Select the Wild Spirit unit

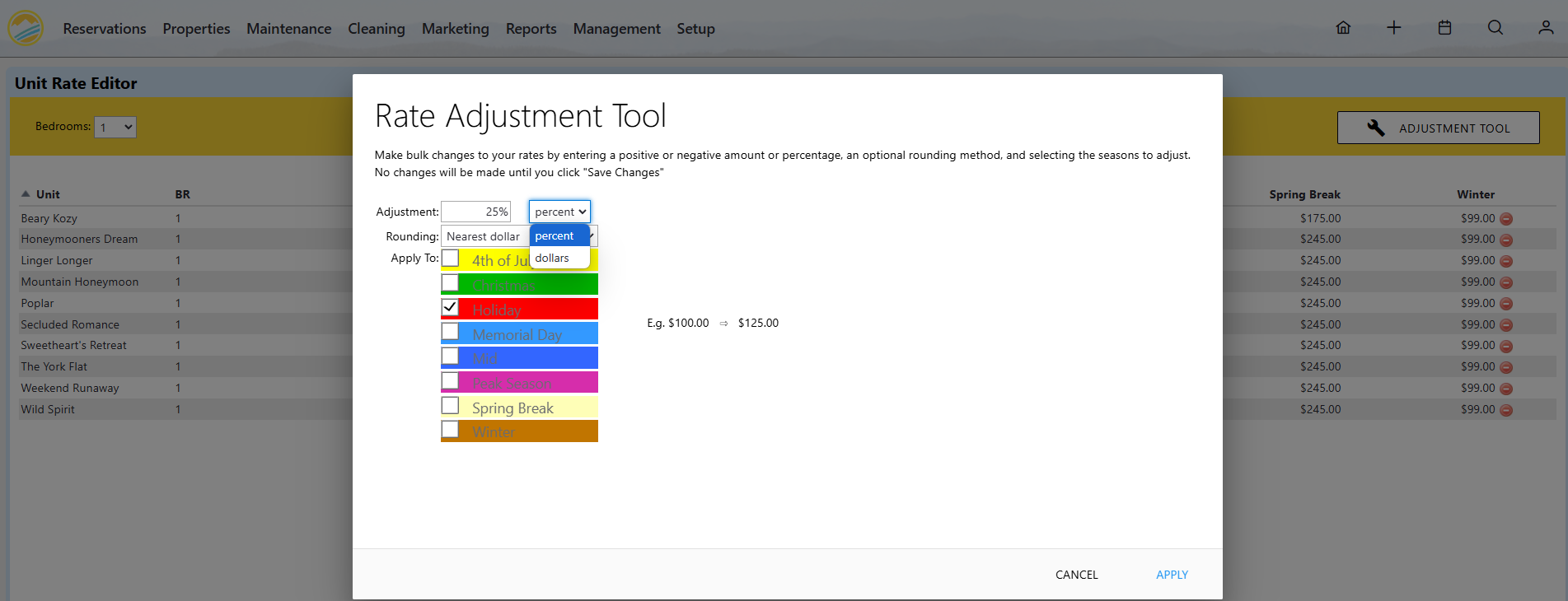tap(48, 409)
